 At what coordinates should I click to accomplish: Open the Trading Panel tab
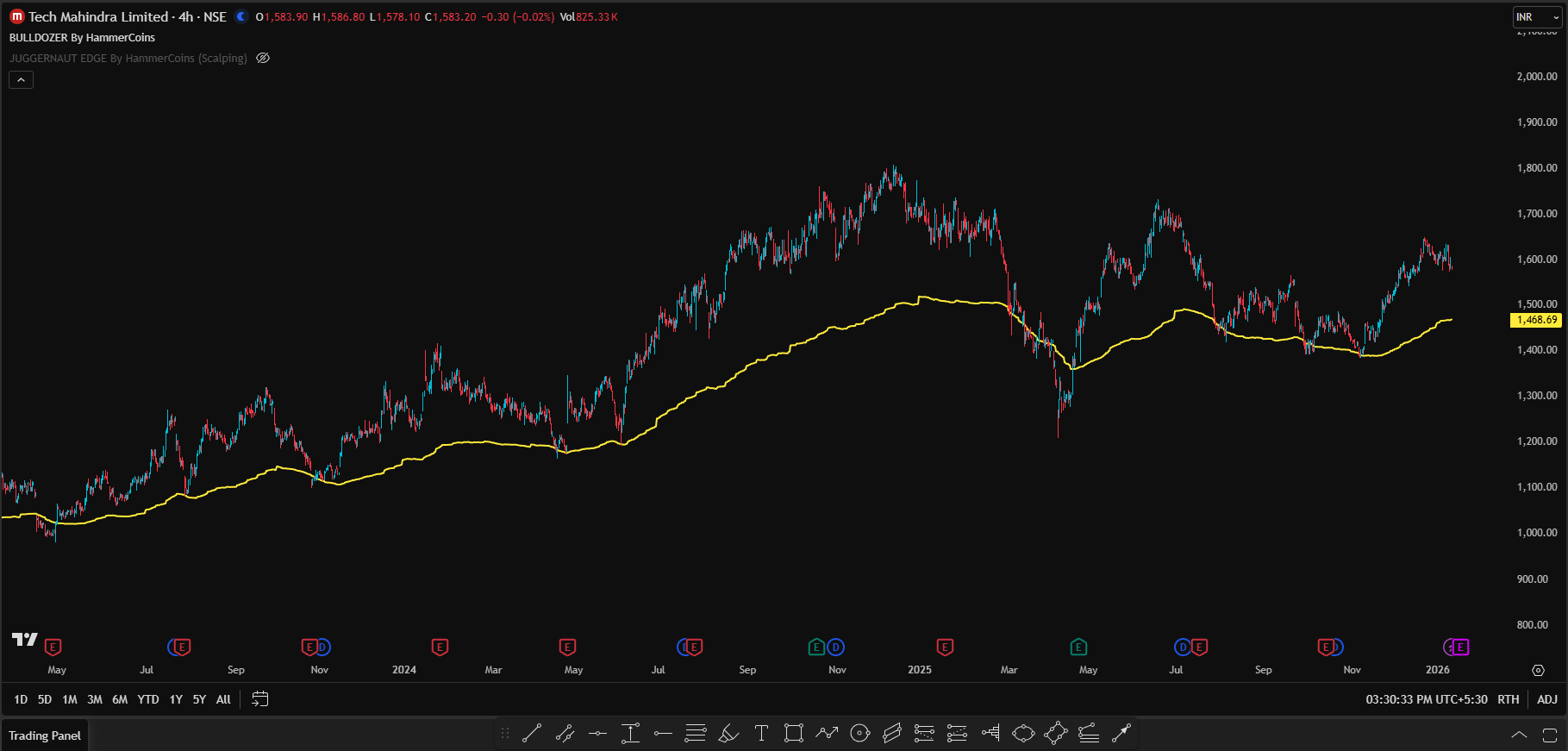click(x=45, y=735)
